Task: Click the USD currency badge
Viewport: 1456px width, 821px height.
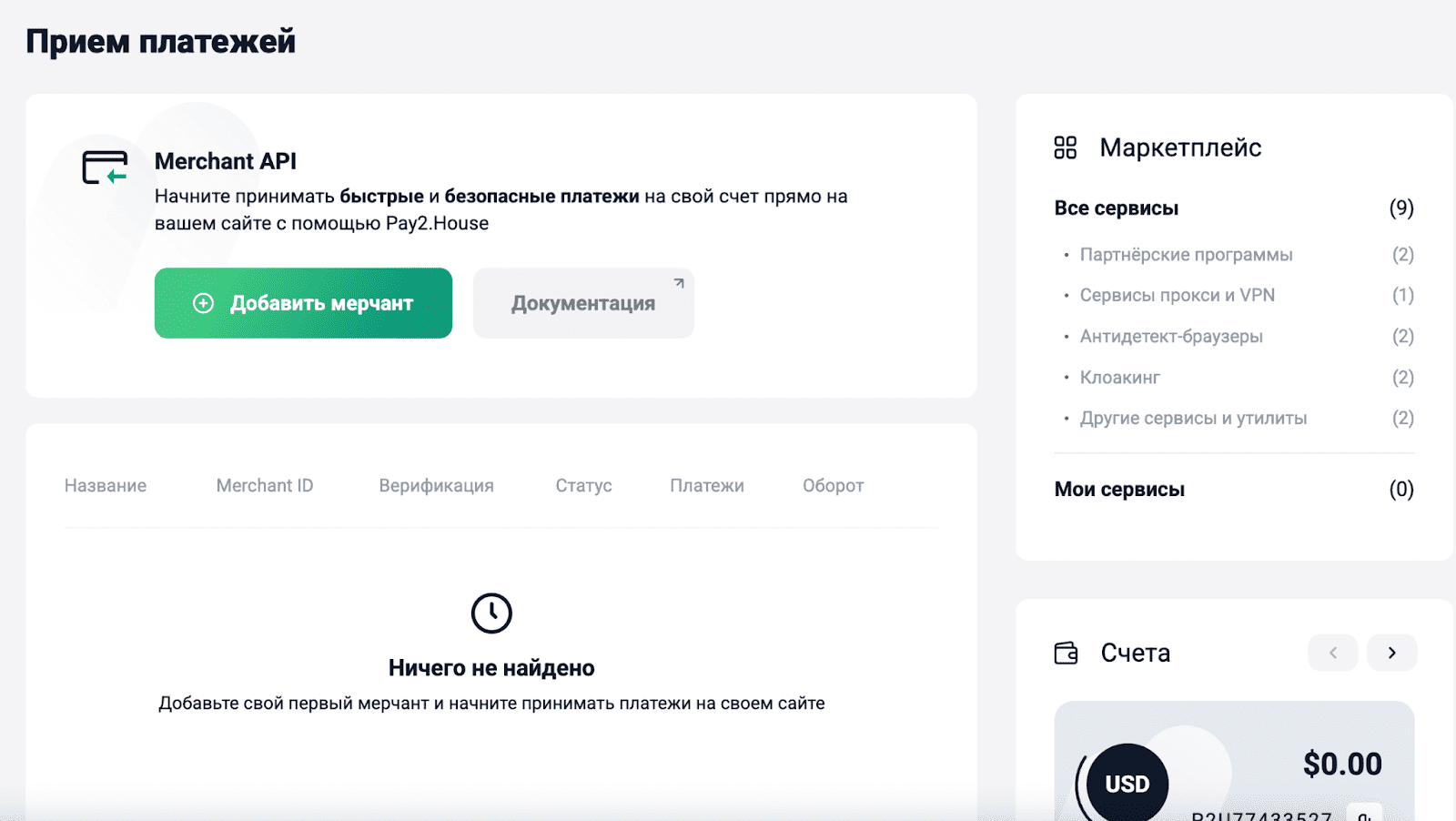Action: coord(1127,783)
